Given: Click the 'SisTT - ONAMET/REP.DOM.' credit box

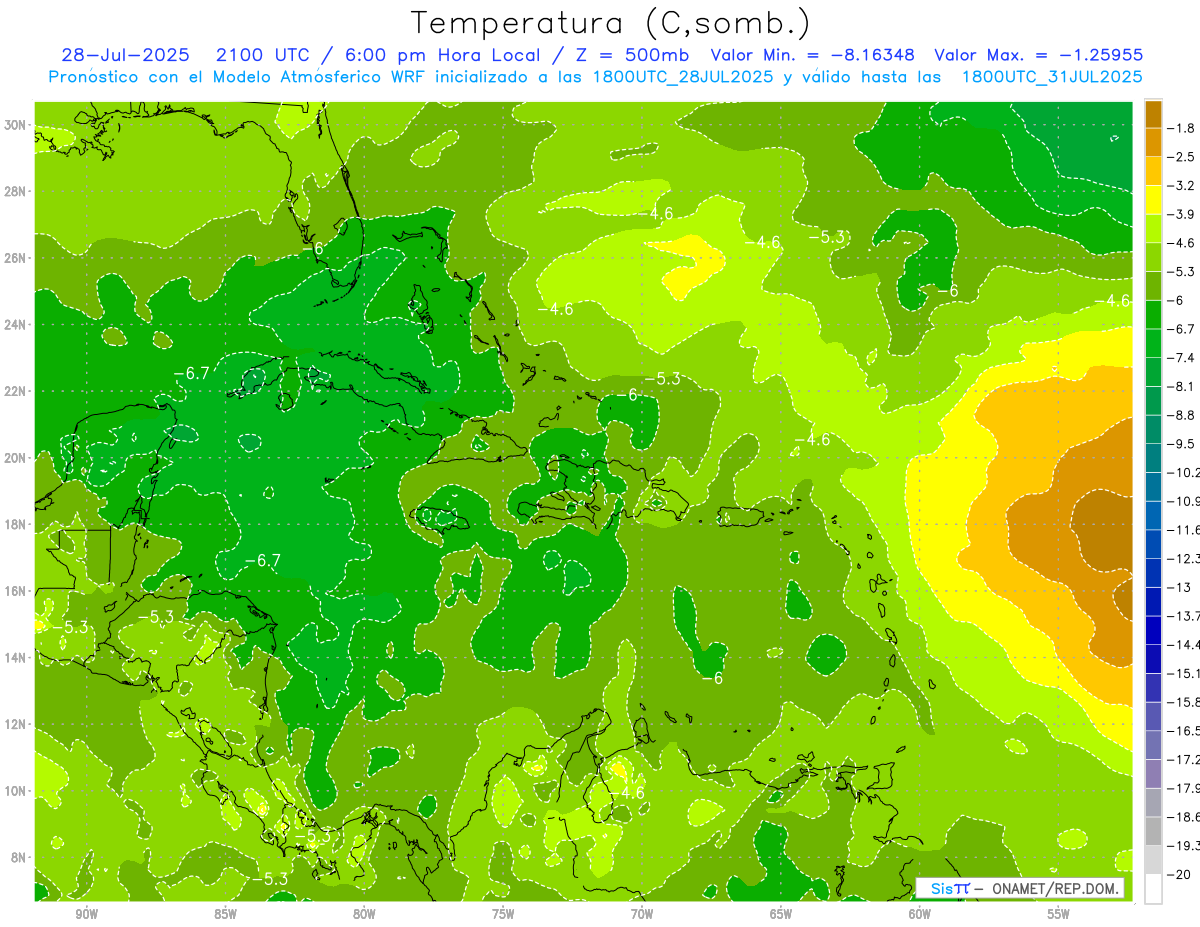Looking at the screenshot, I should point(1021,888).
